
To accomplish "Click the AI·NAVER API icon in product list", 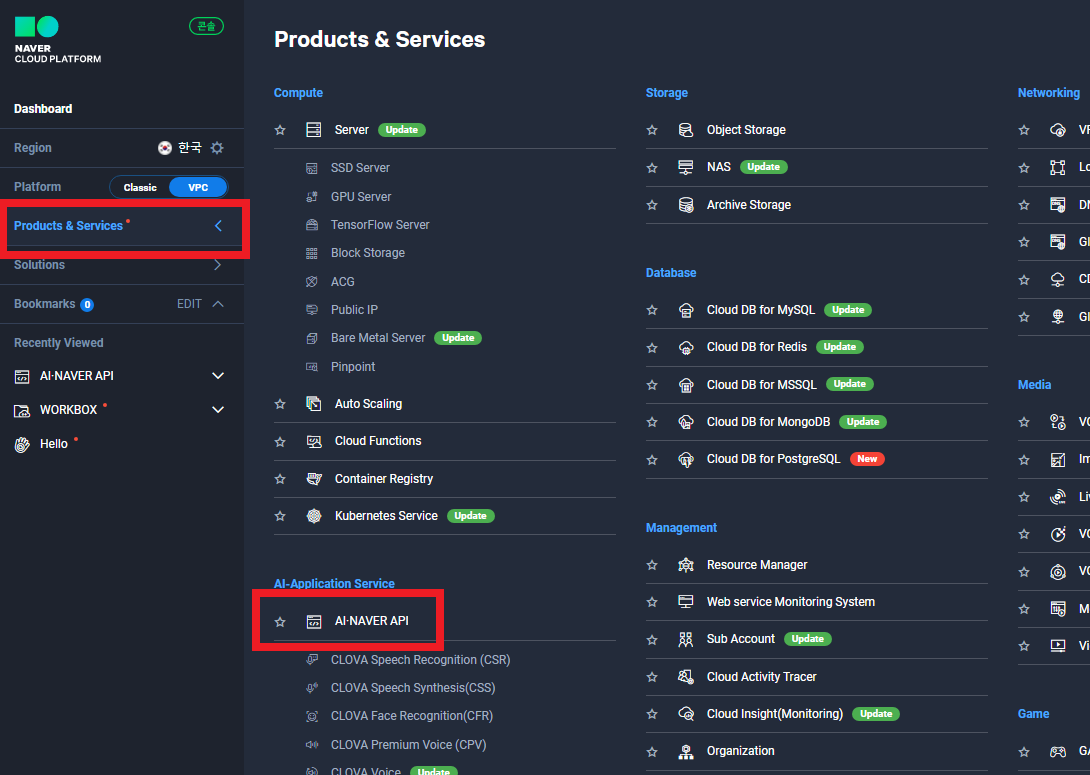I will tap(314, 621).
